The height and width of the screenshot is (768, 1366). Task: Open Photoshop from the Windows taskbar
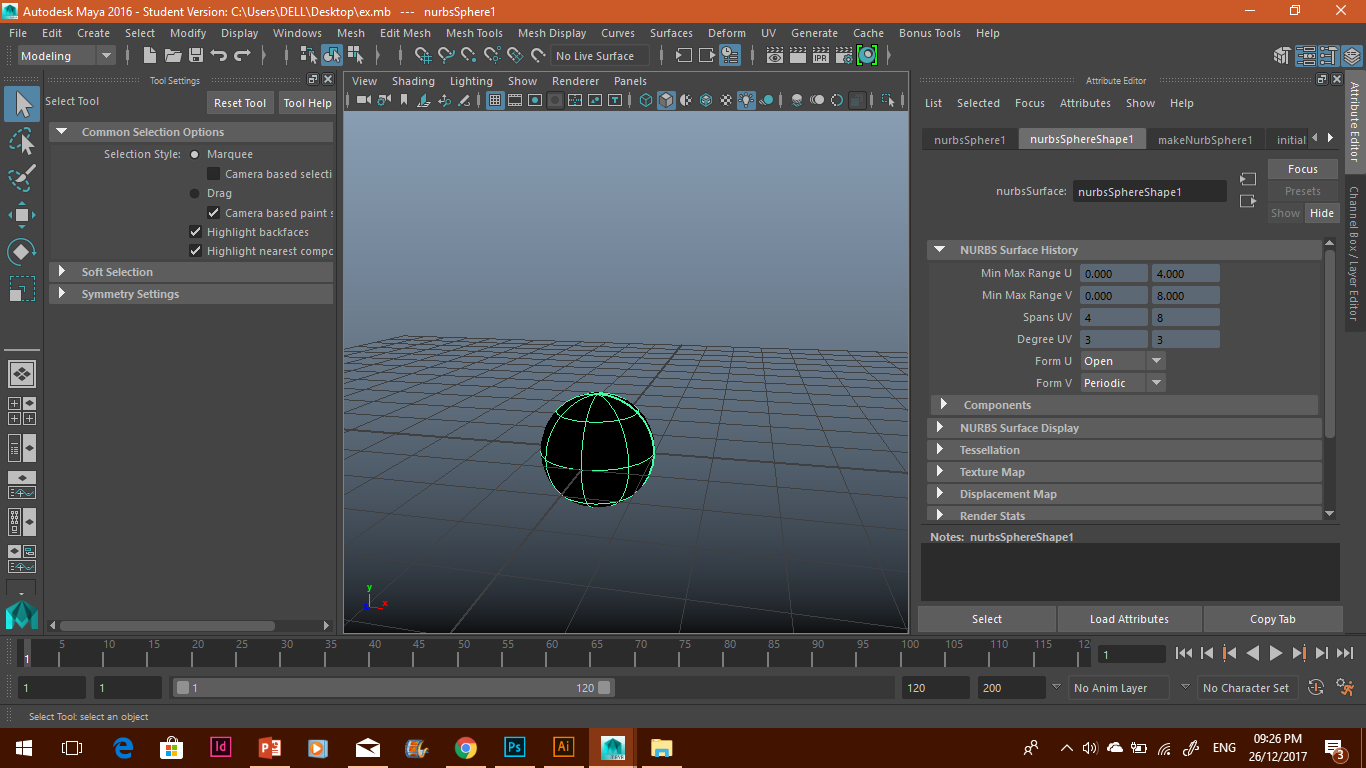pyautogui.click(x=514, y=747)
